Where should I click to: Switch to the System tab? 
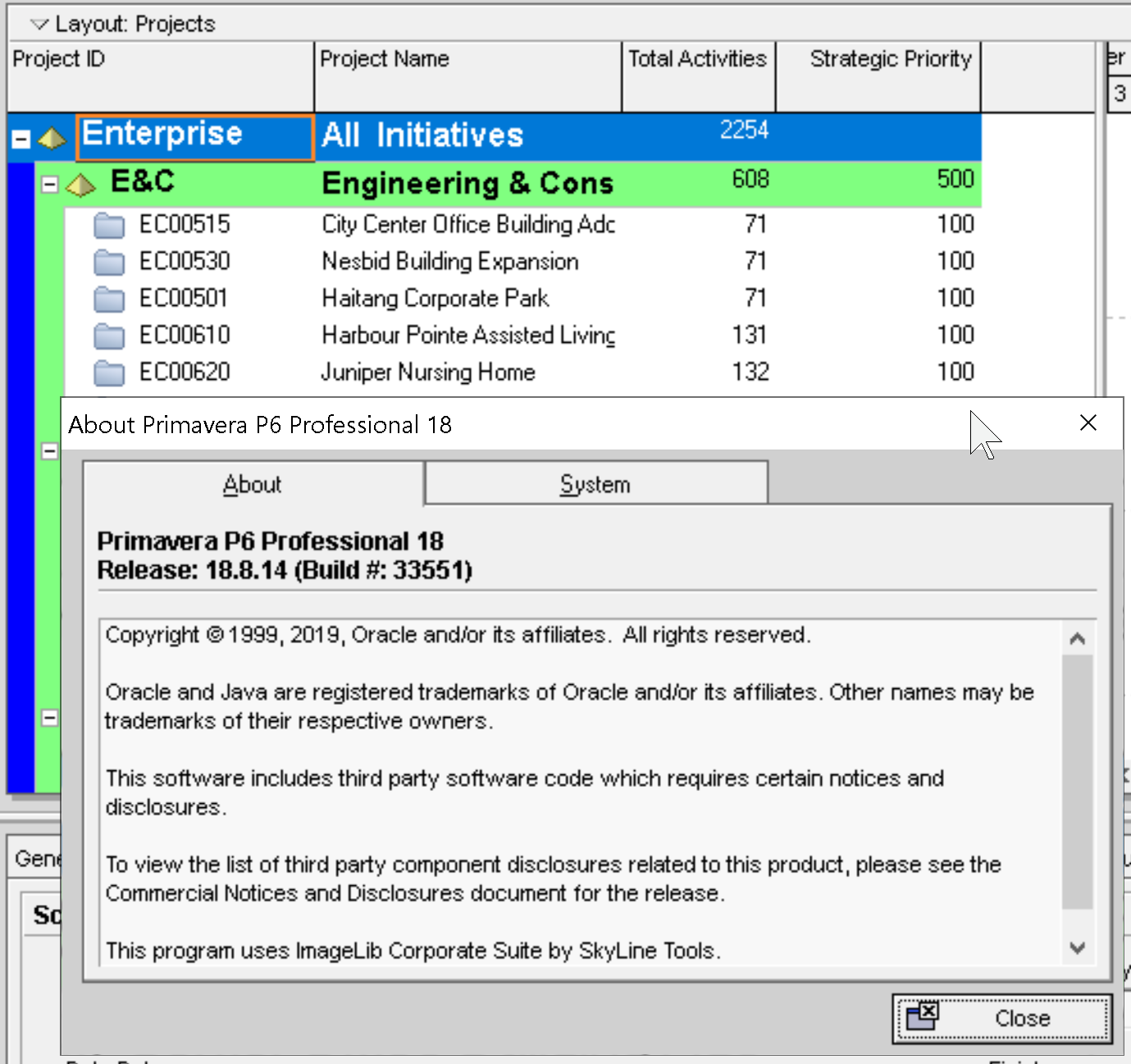point(596,484)
